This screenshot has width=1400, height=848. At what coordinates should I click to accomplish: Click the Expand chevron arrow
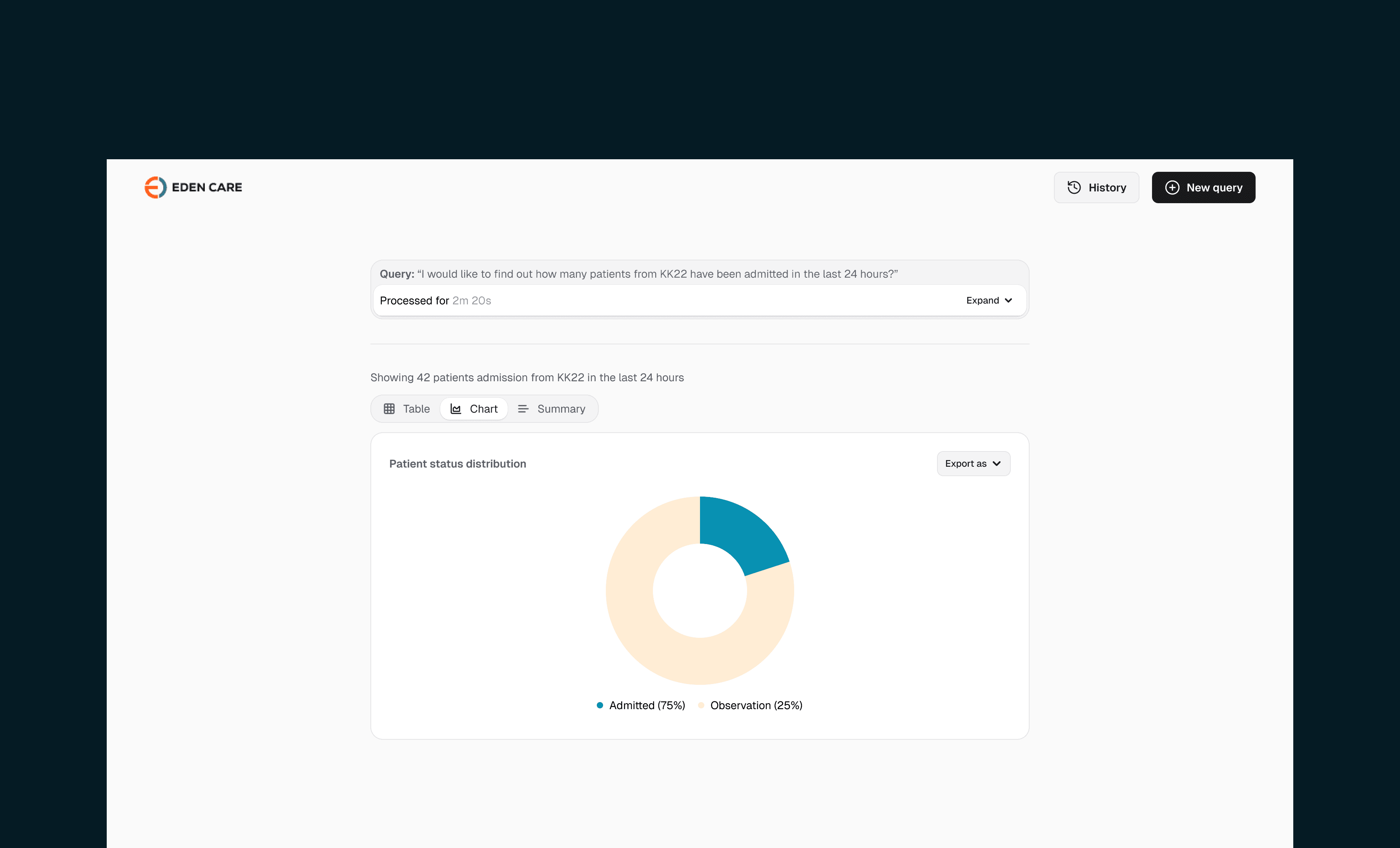point(1008,300)
